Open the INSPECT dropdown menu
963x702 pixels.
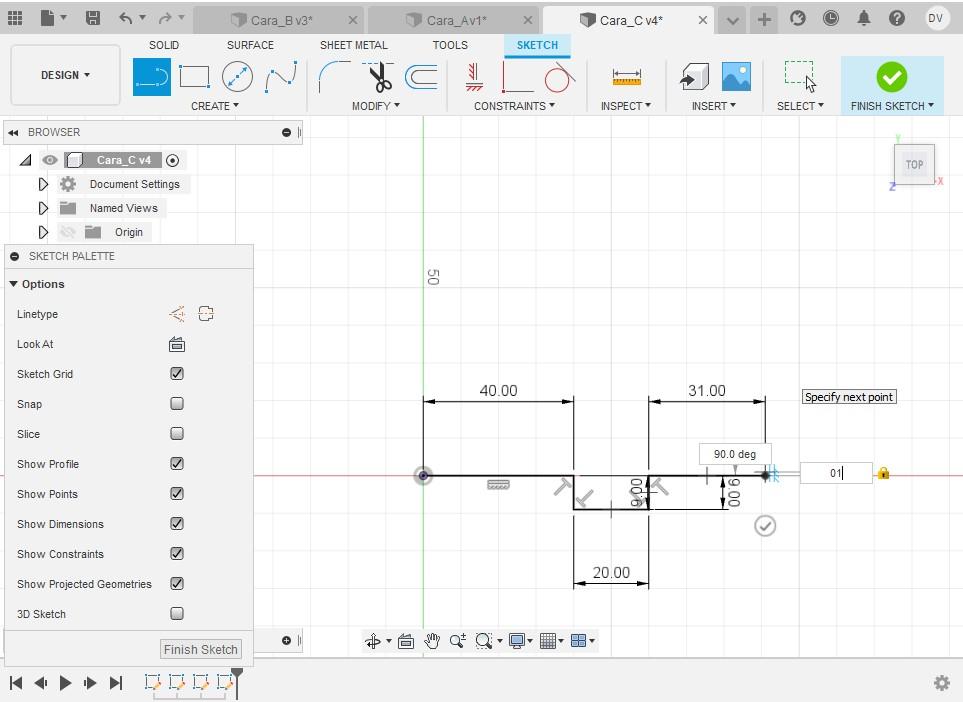coord(626,106)
